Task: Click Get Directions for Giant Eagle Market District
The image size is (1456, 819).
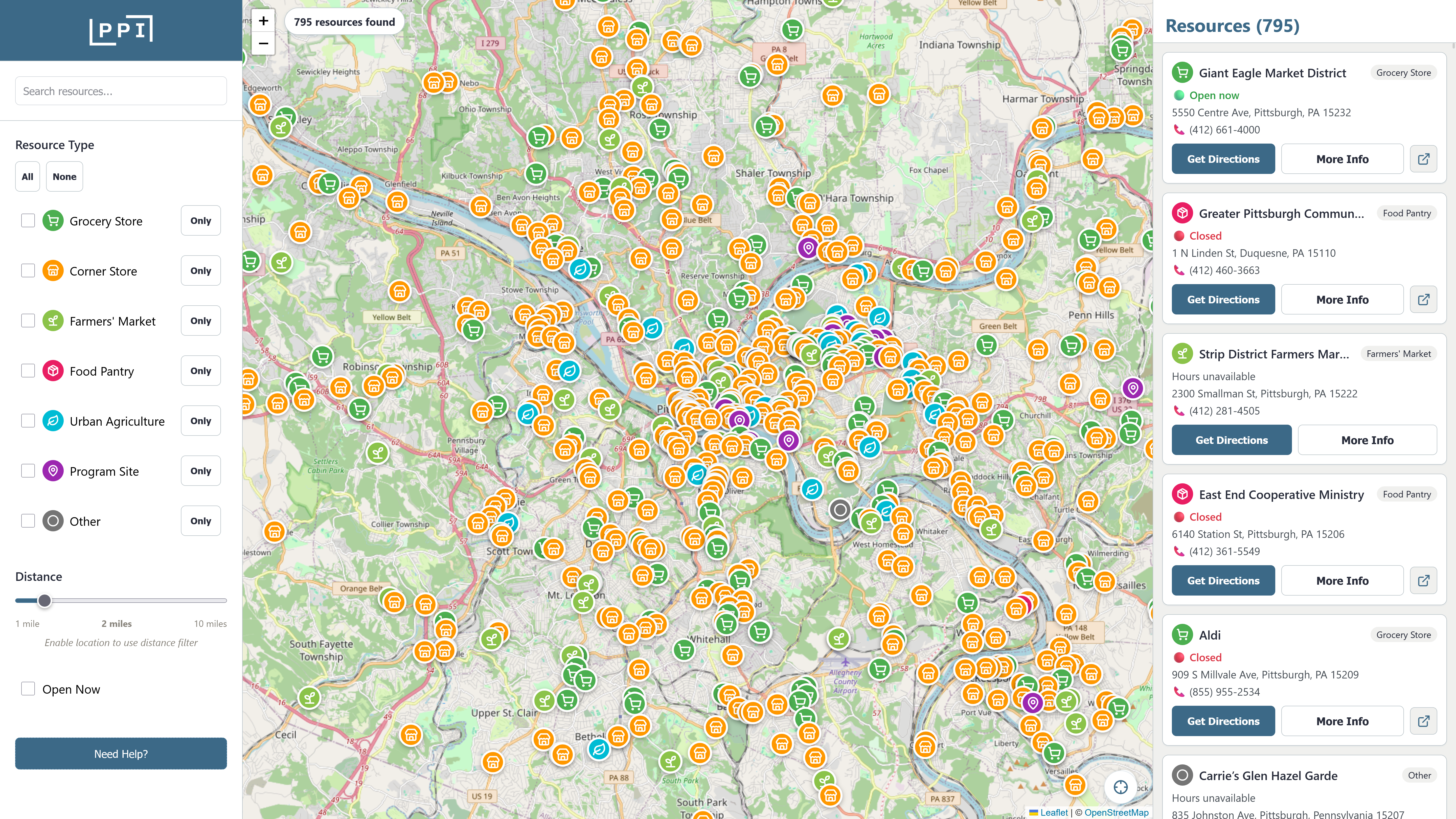Action: pyautogui.click(x=1223, y=159)
